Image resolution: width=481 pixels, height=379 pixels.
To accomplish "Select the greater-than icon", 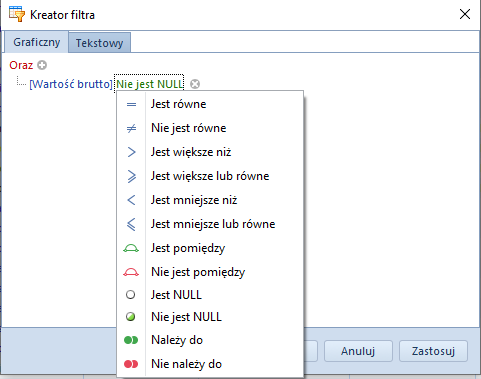I will pos(131,152).
